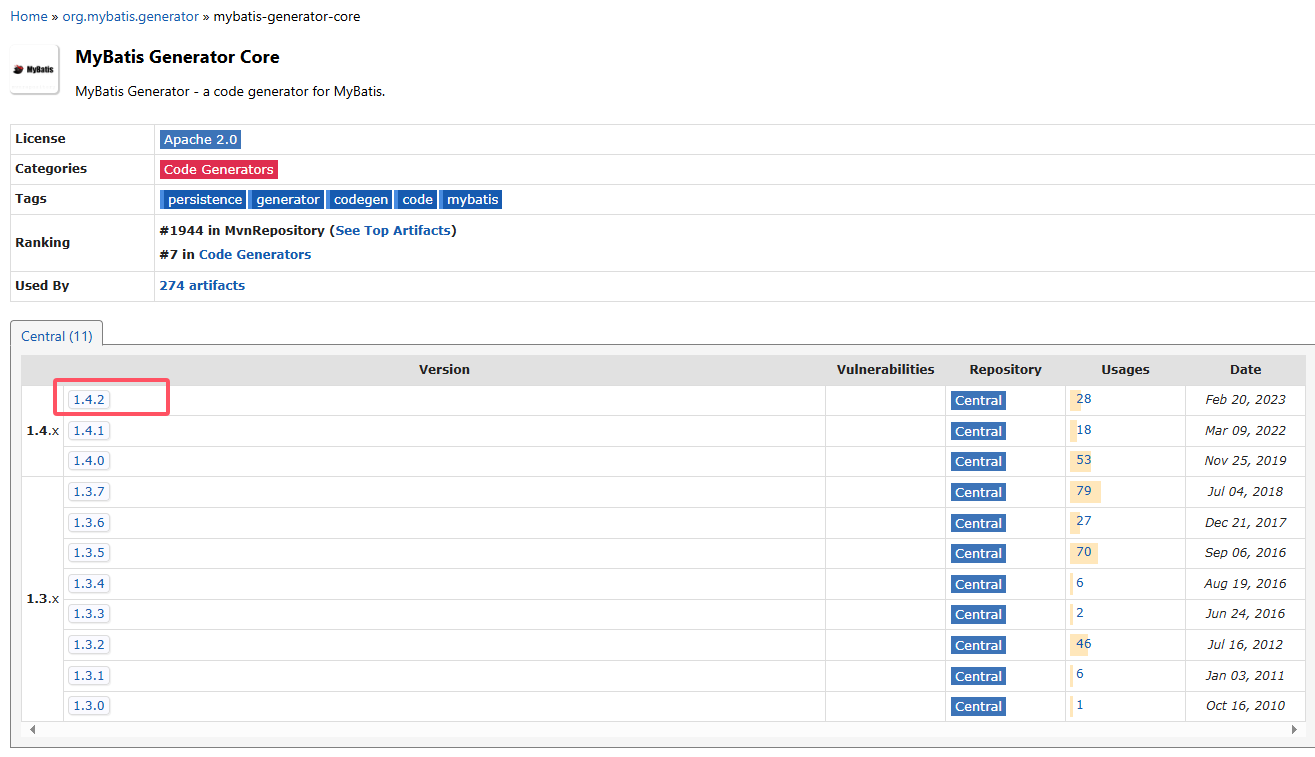Click the Central badge for version 1.3.5
The height and width of the screenshot is (757, 1315).
tap(978, 553)
